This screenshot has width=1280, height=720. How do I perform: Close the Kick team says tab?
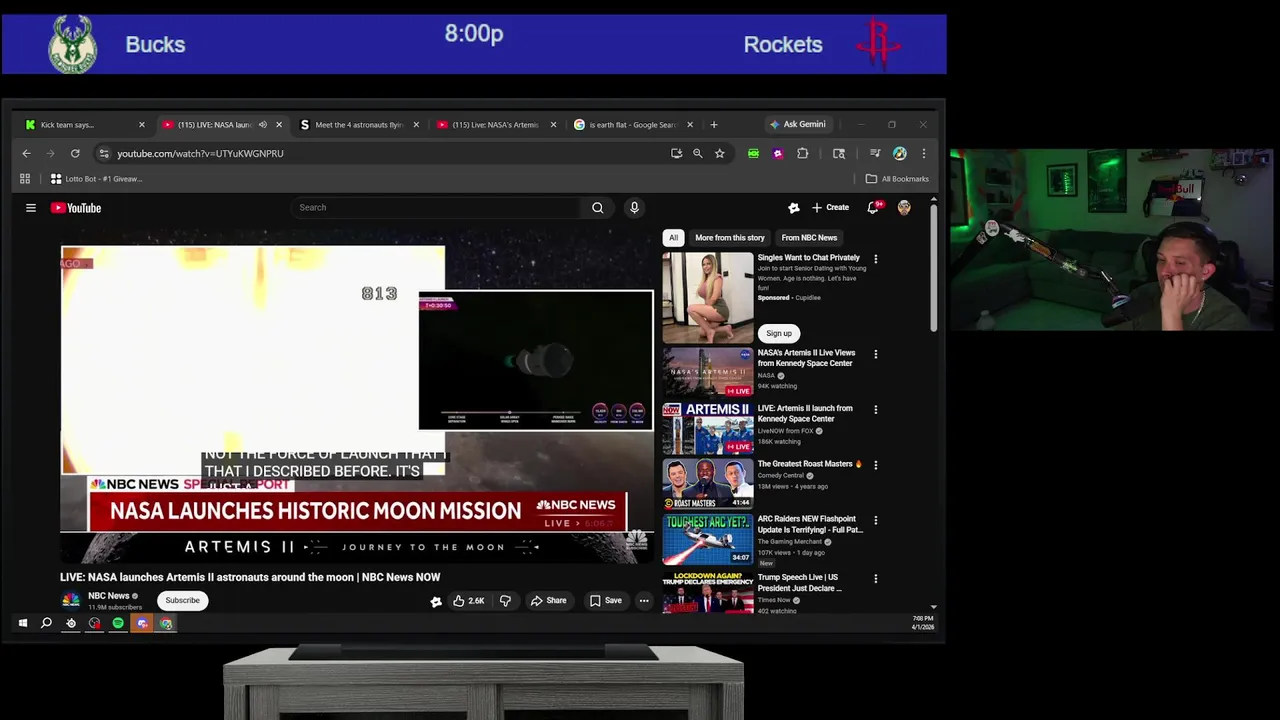142,125
